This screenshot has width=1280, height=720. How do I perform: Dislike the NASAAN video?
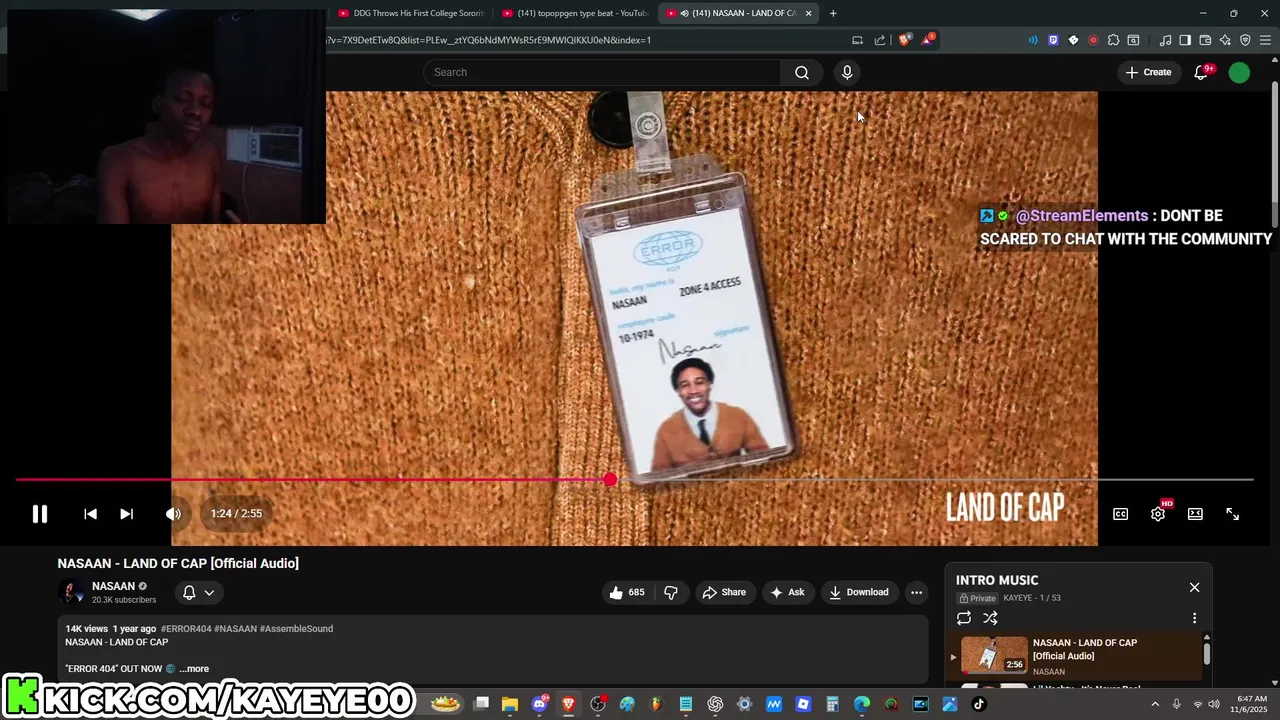671,592
